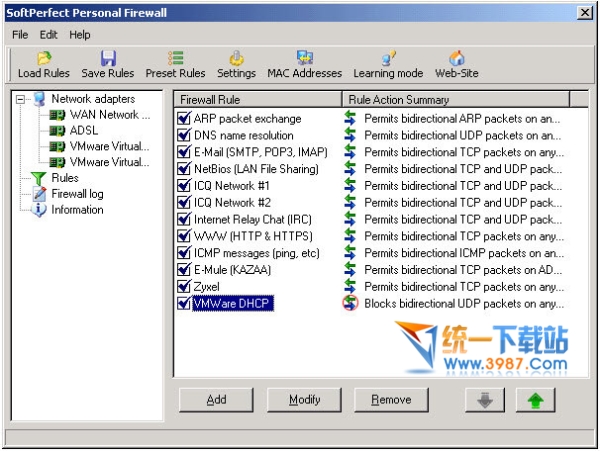Toggle the NetBios LAN File Sharing checkbox
Image resolution: width=600 pixels, height=452 pixels.
184,169
